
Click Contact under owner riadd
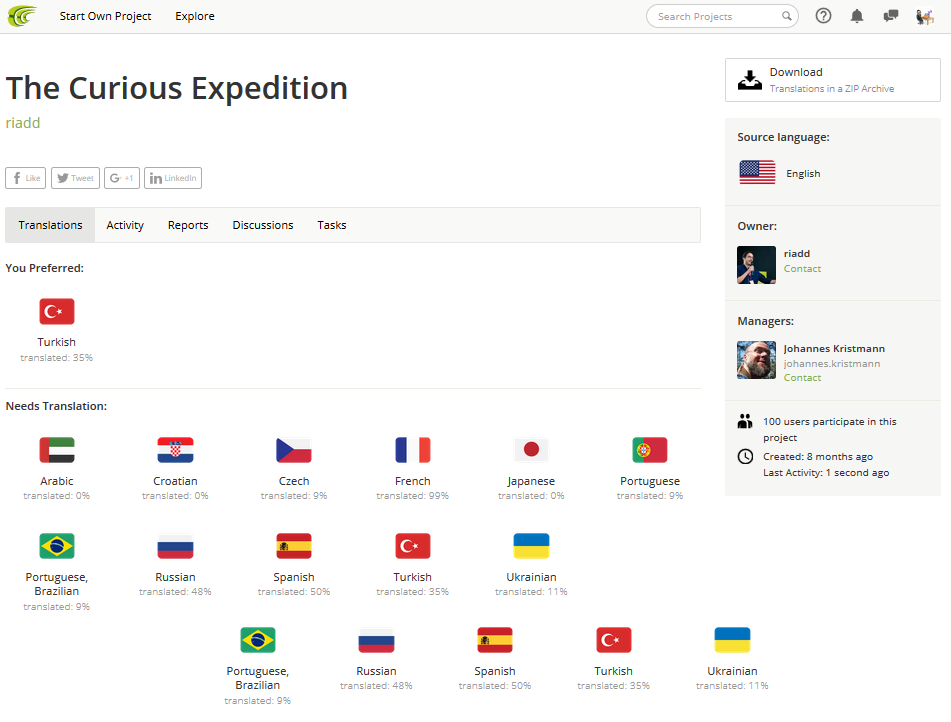pos(802,269)
